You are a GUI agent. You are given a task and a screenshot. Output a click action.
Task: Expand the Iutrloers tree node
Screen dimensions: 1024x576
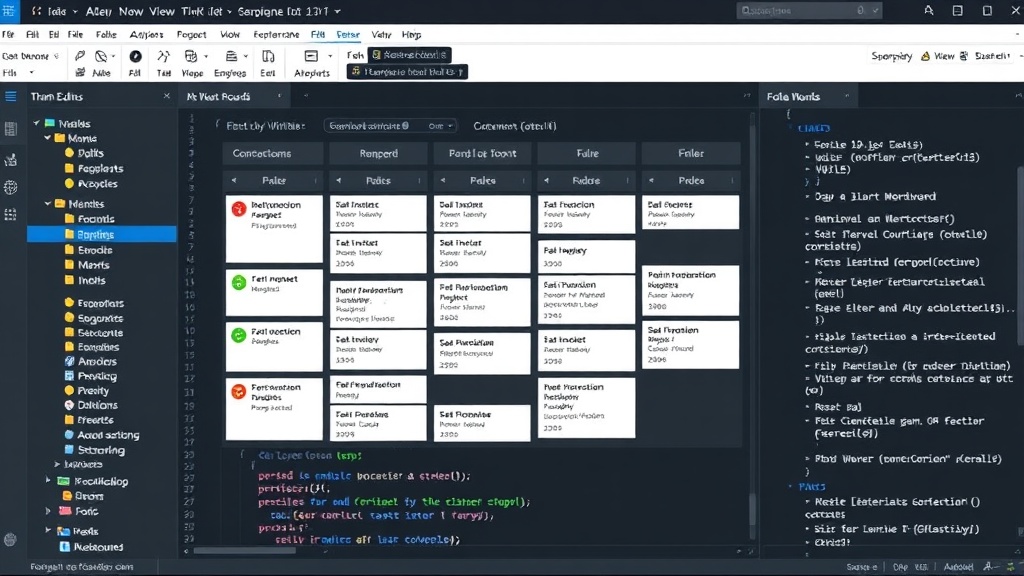(57, 464)
